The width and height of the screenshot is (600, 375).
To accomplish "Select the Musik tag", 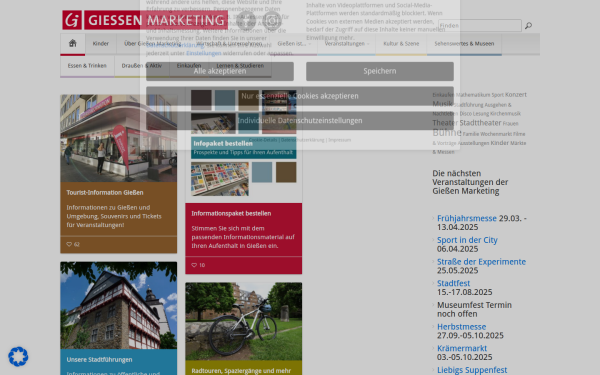I will coord(442,104).
